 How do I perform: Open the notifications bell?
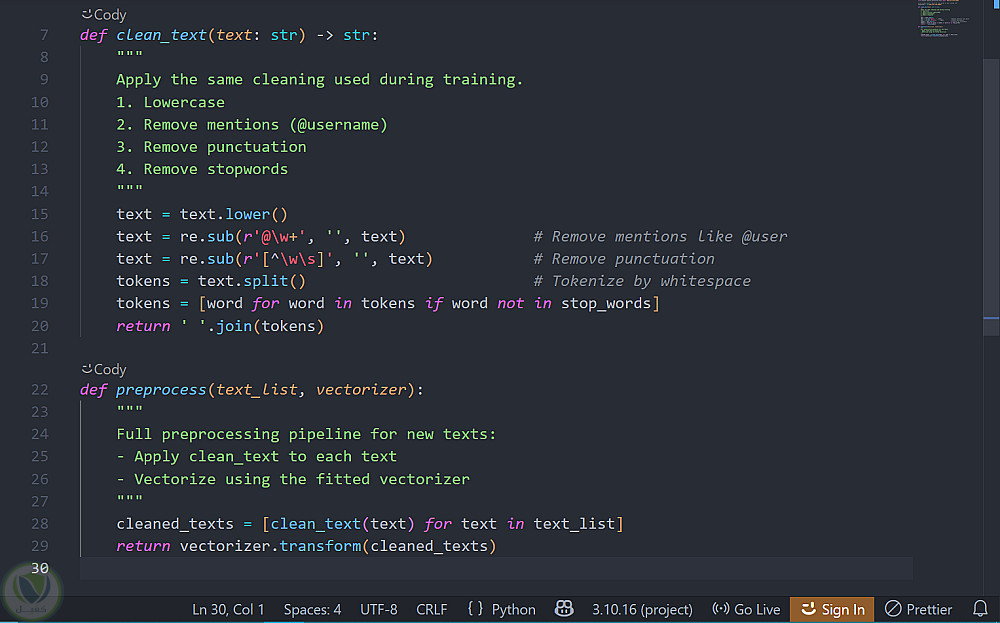point(980,609)
